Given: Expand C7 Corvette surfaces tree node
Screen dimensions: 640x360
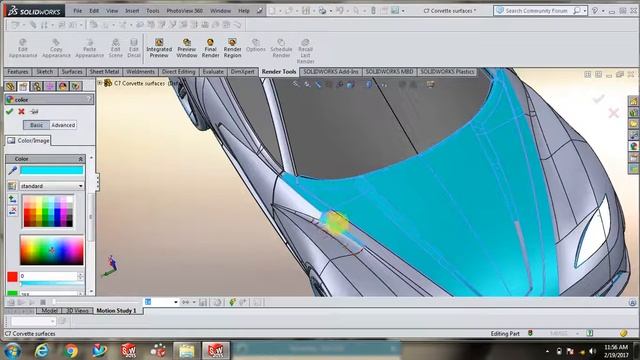Looking at the screenshot, I should pyautogui.click(x=100, y=83).
